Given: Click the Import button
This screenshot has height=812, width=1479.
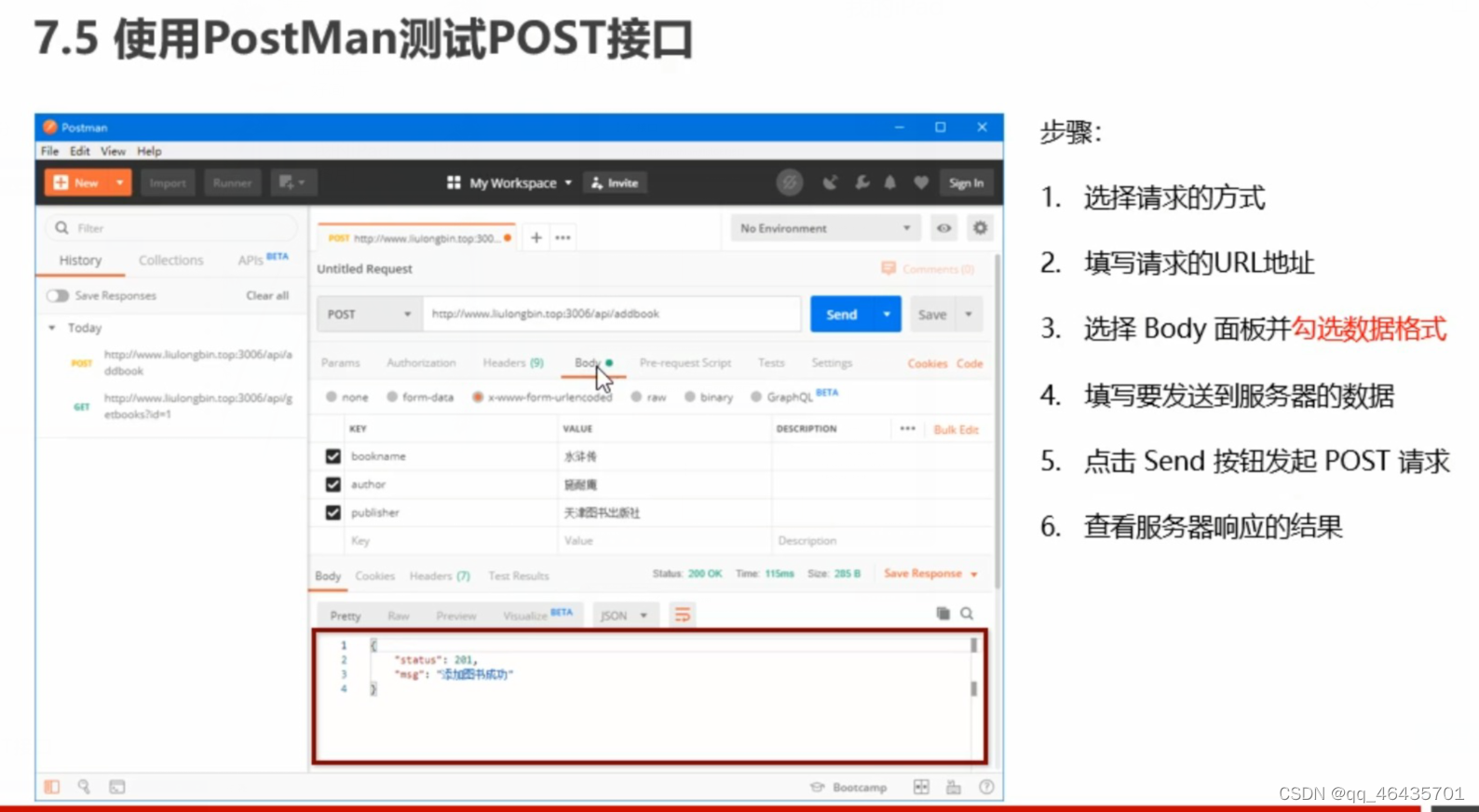Looking at the screenshot, I should click(x=168, y=183).
